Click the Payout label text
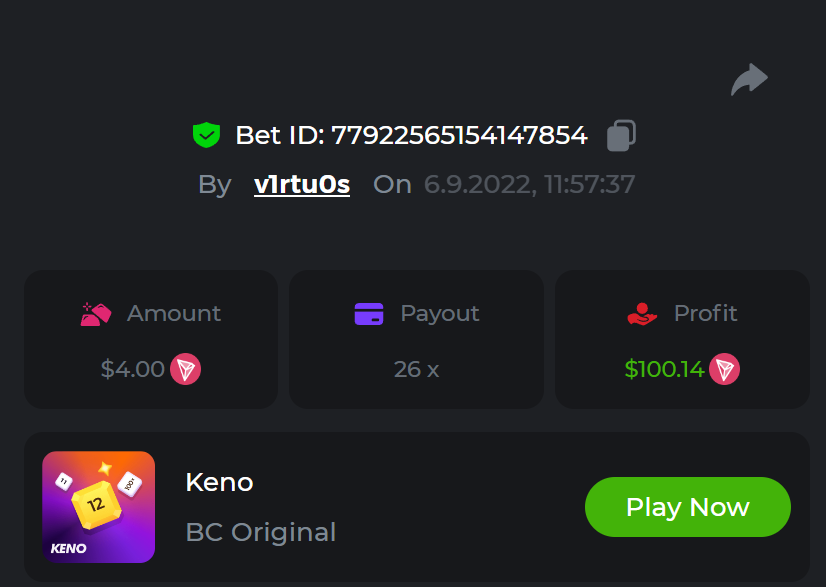826x587 pixels. click(x=439, y=313)
